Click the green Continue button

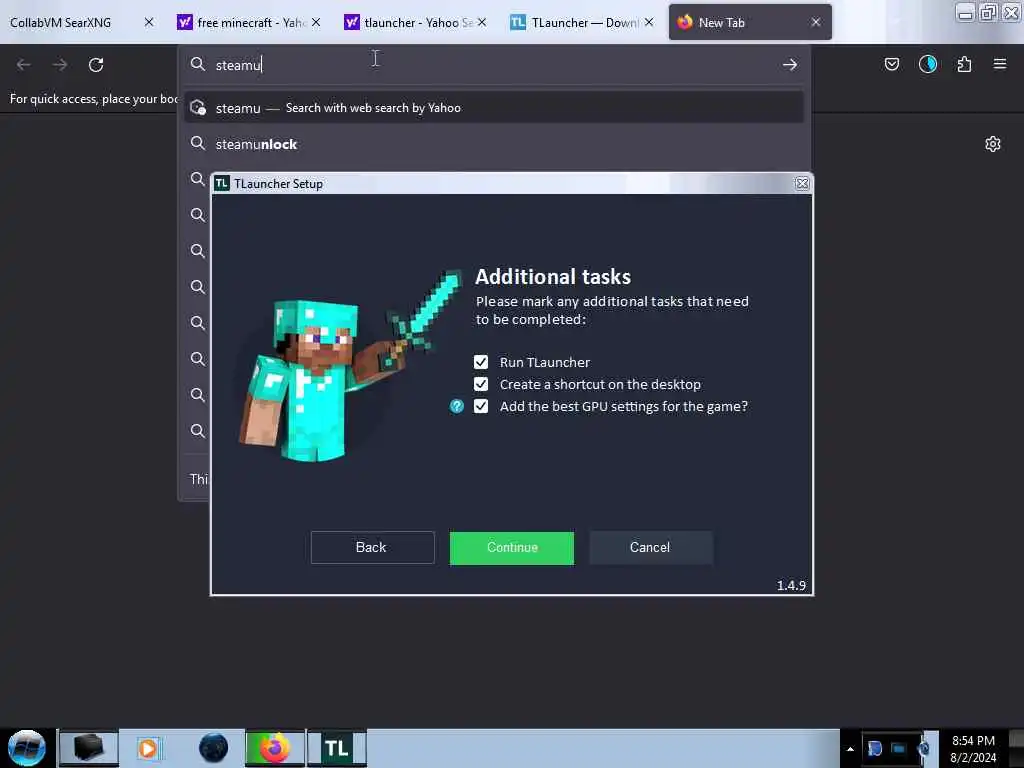pyautogui.click(x=511, y=547)
